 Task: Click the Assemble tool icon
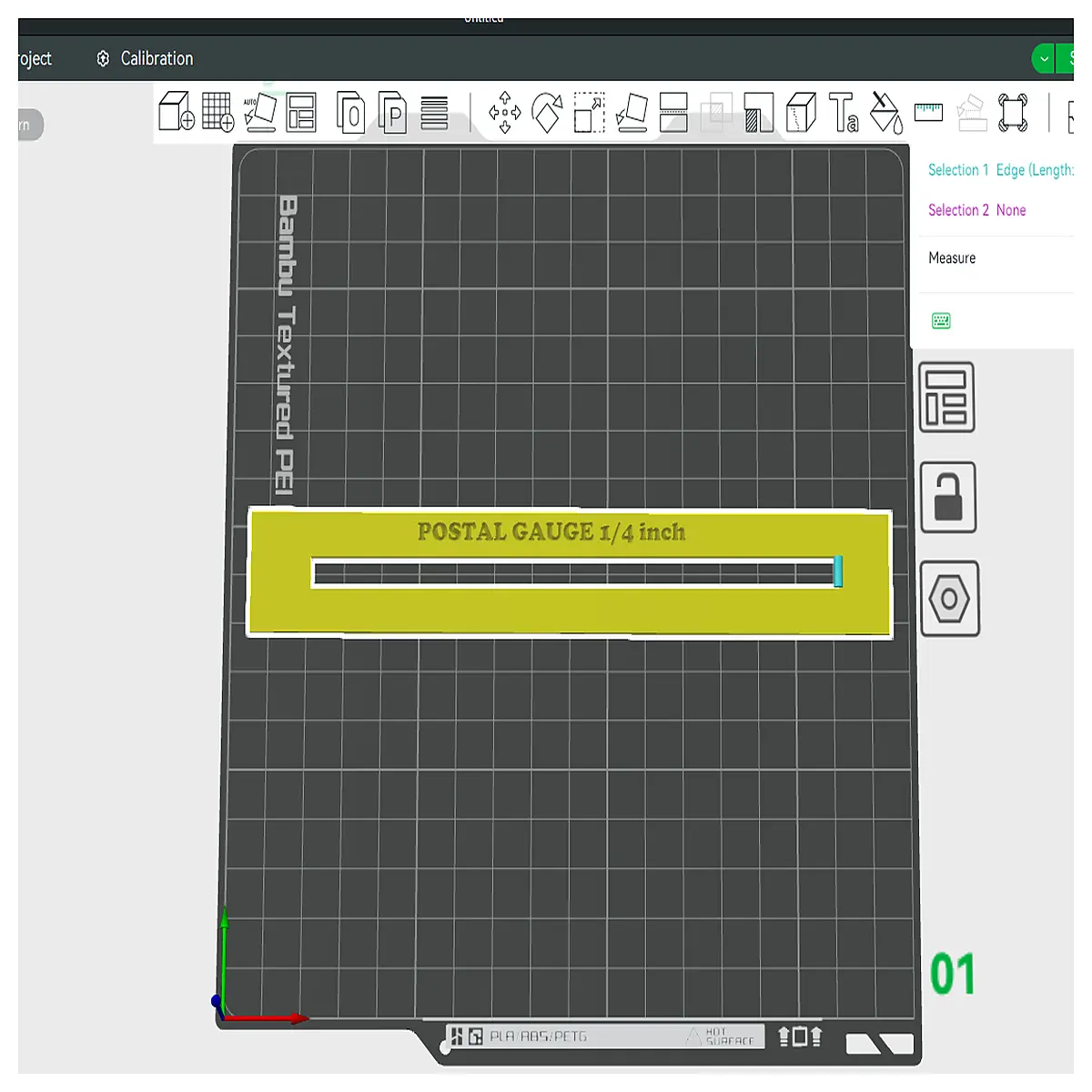[x=971, y=113]
